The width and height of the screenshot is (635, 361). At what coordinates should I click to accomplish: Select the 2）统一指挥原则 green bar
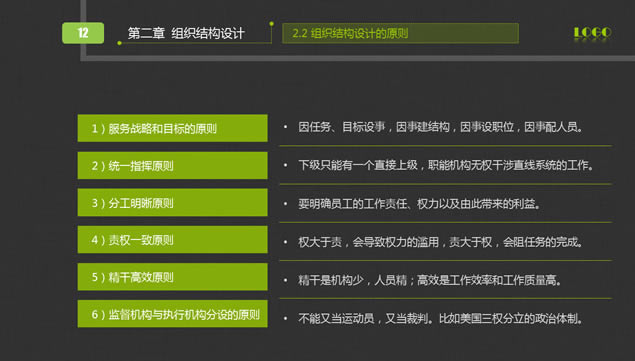tap(173, 165)
